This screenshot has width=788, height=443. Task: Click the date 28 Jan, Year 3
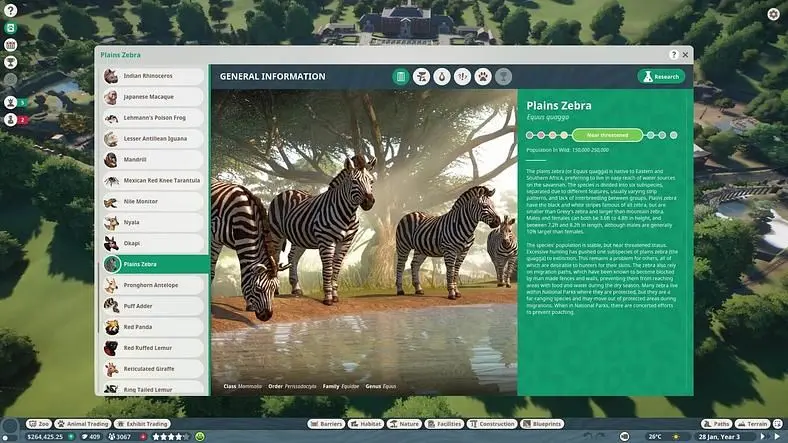[x=719, y=437]
